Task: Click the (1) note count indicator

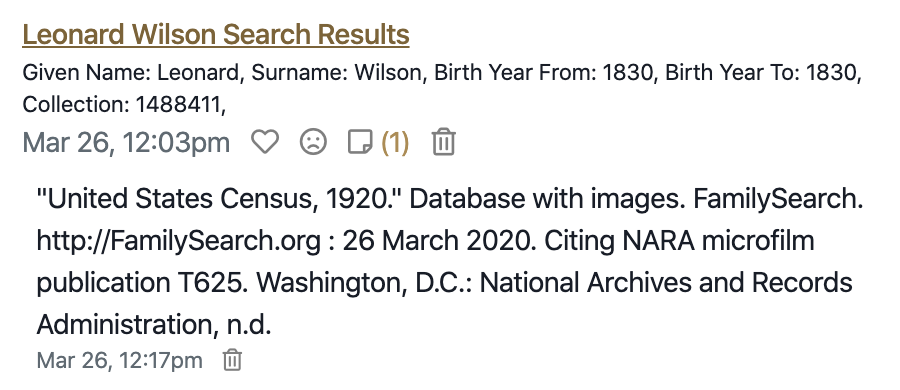Action: click(395, 142)
